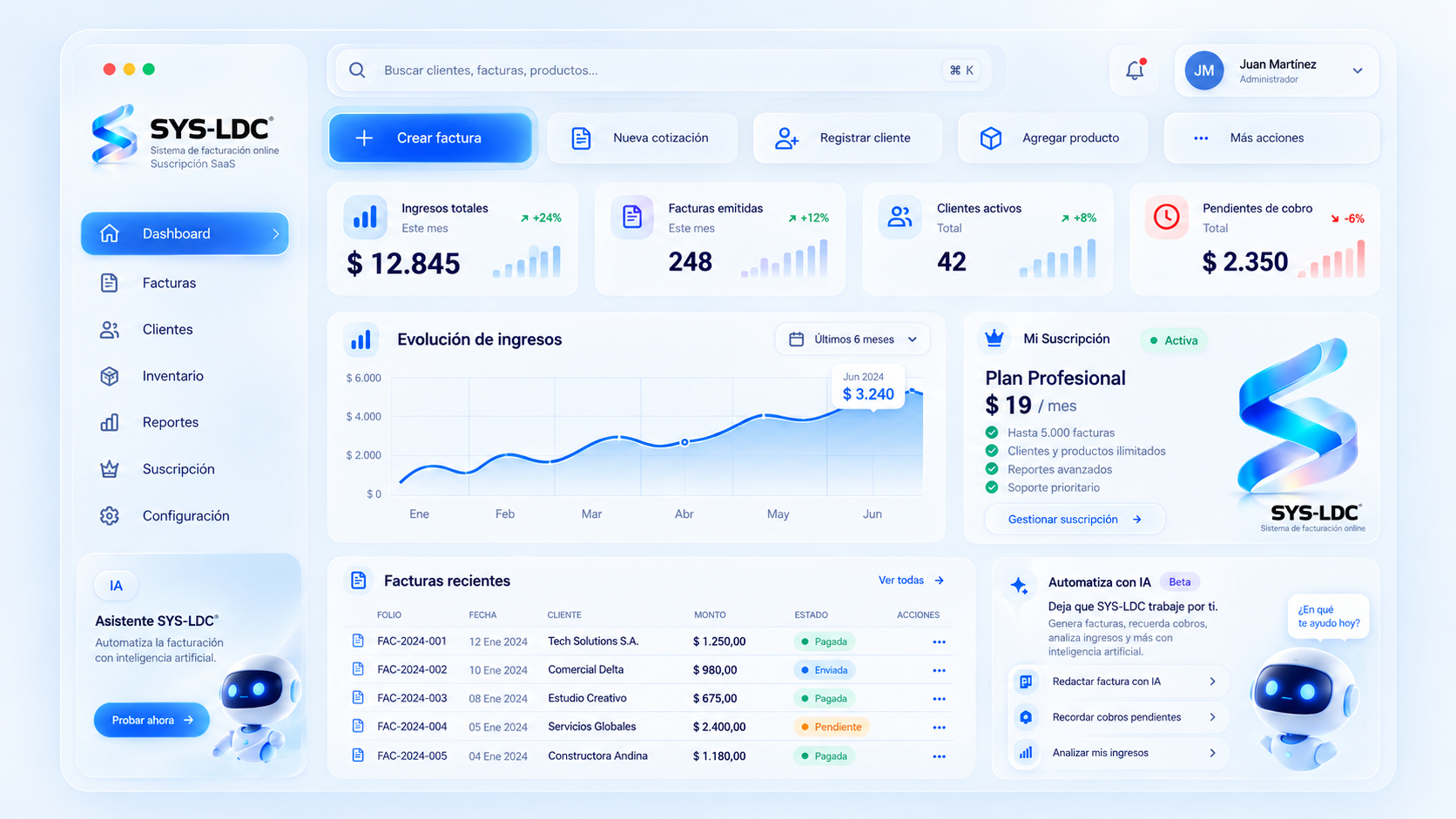This screenshot has width=1456, height=819.
Task: Click the amount $ 2.400,00
Action: coord(719,727)
